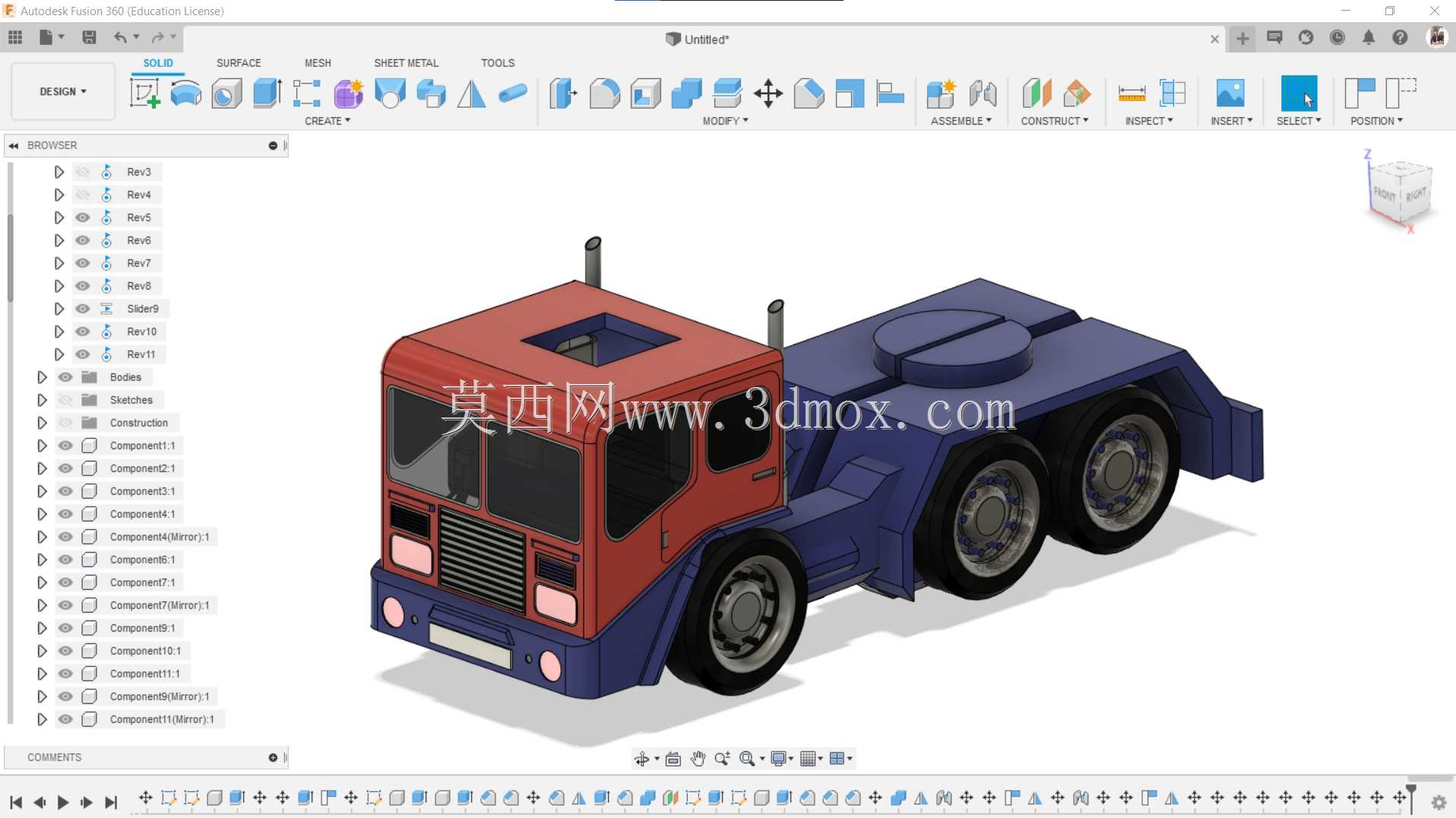Open the CREATE dropdown menu
This screenshot has height=818, width=1456.
click(x=328, y=121)
